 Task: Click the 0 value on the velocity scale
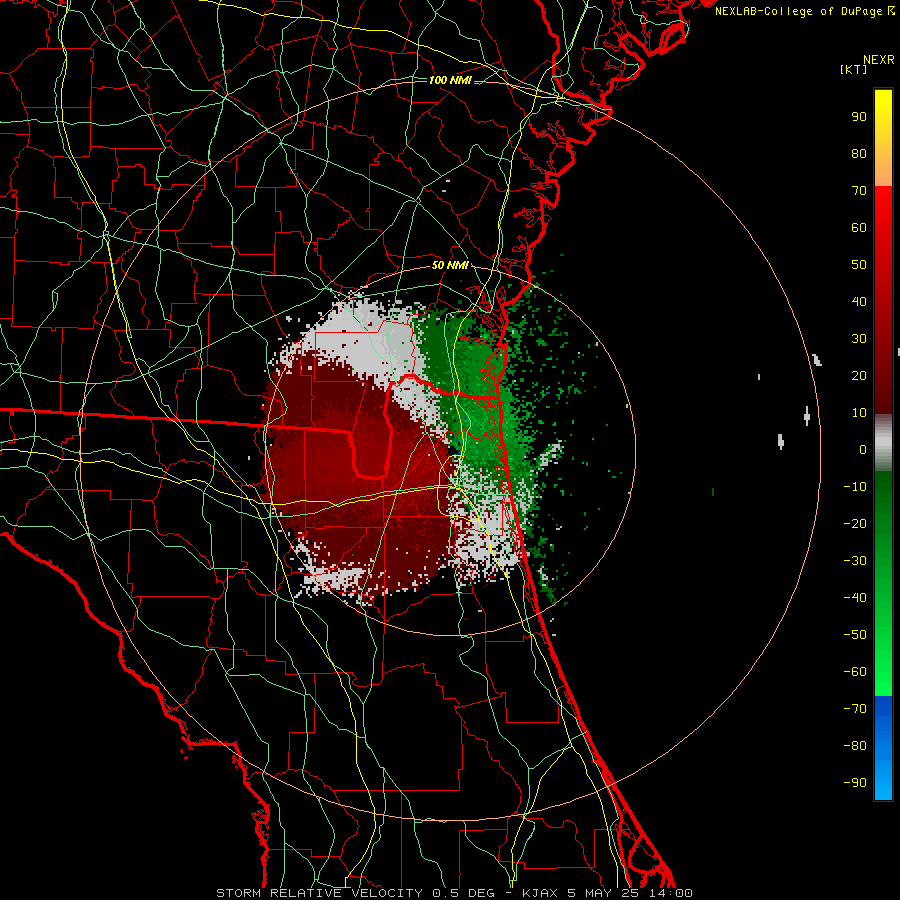863,449
